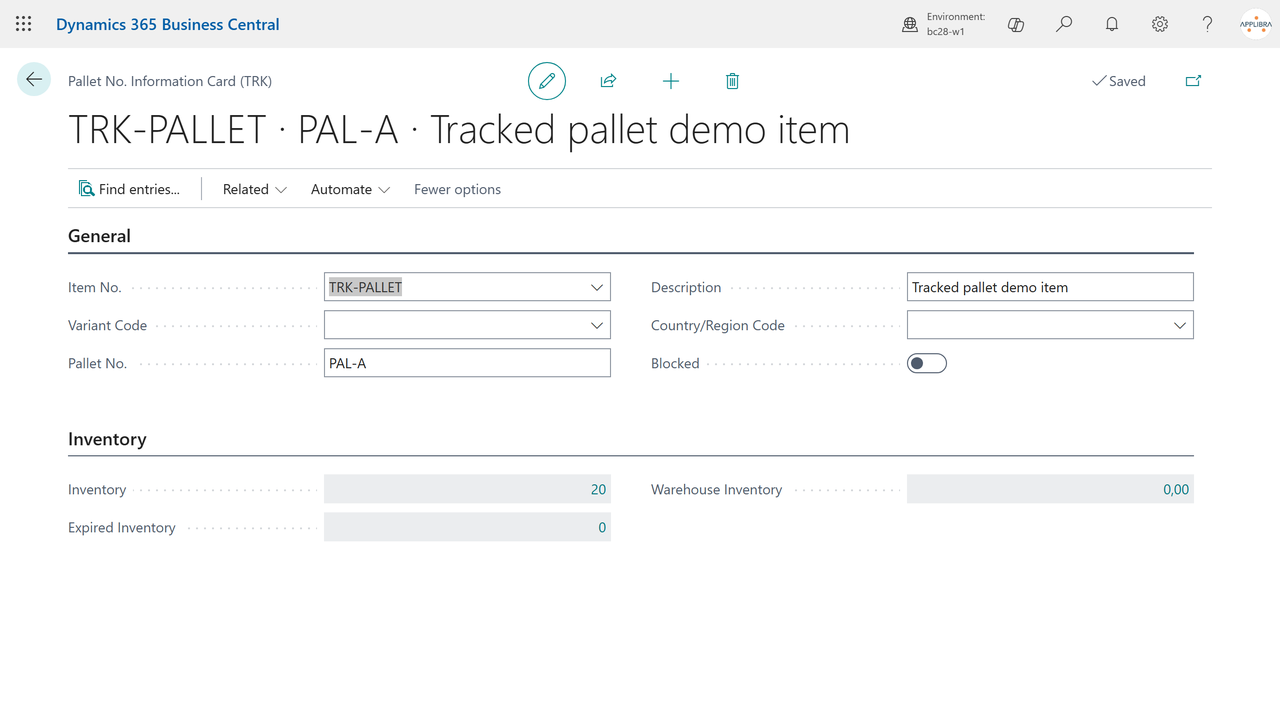Image resolution: width=1280 pixels, height=720 pixels.
Task: Delete the record with trash icon
Action: [732, 81]
